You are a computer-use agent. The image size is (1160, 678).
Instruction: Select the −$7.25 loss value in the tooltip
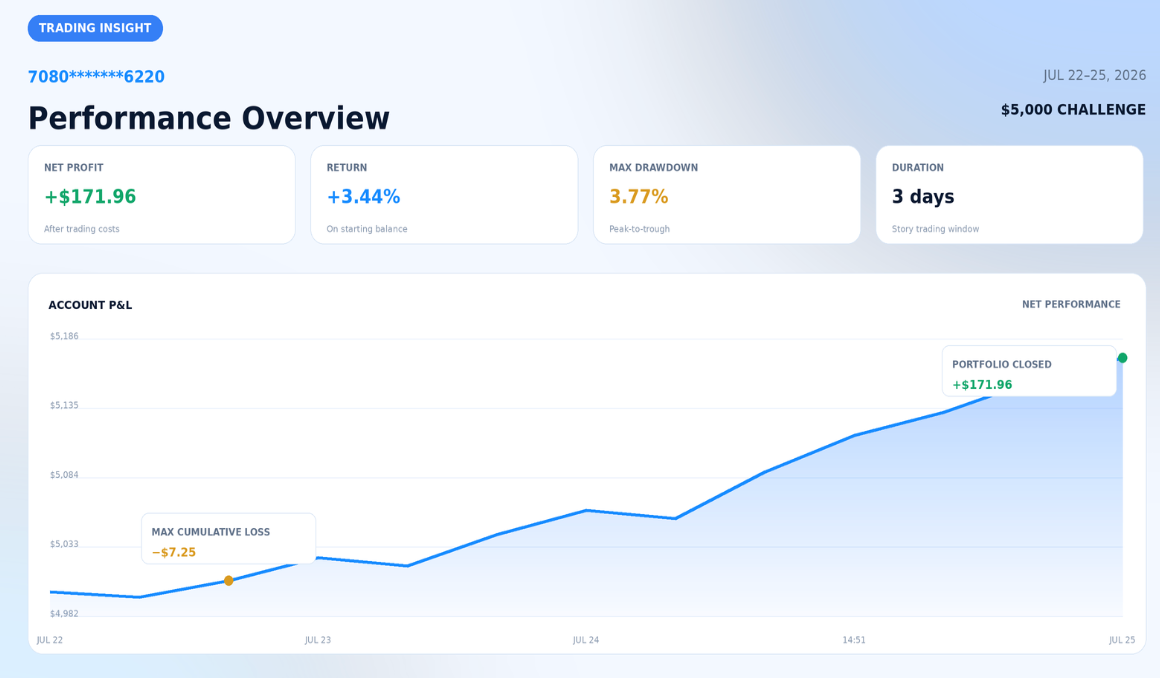(x=174, y=552)
